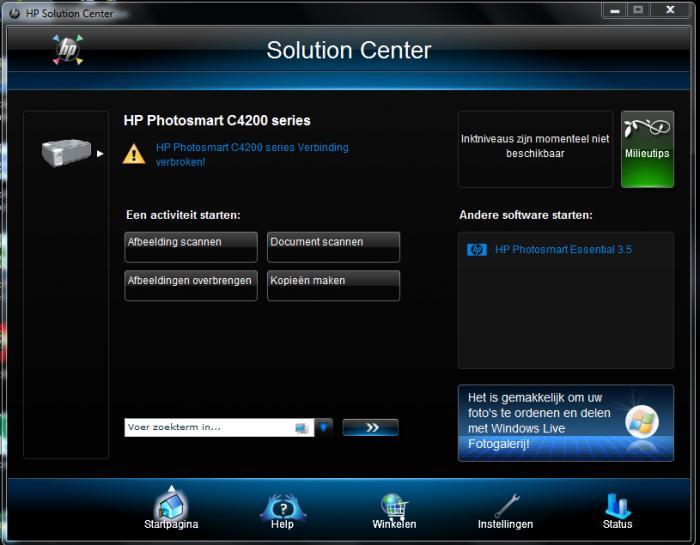Viewport: 700px width, 545px height.
Task: Open the Status icon in the bottom bar
Action: coord(617,506)
